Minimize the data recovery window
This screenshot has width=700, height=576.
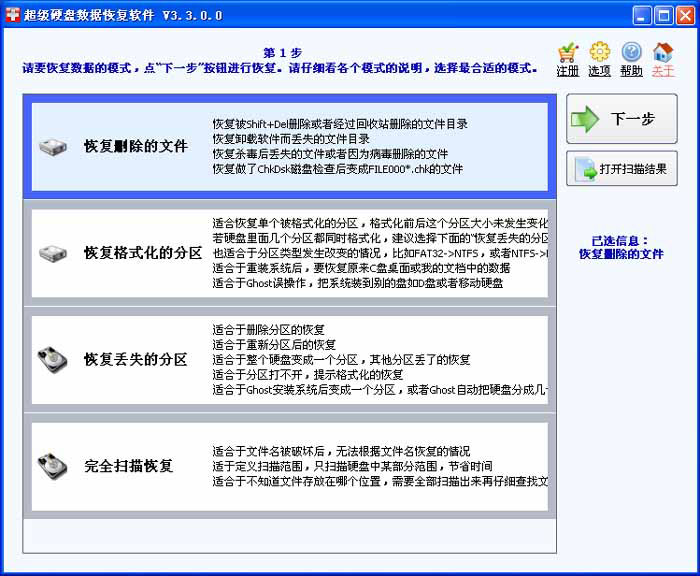tap(642, 16)
